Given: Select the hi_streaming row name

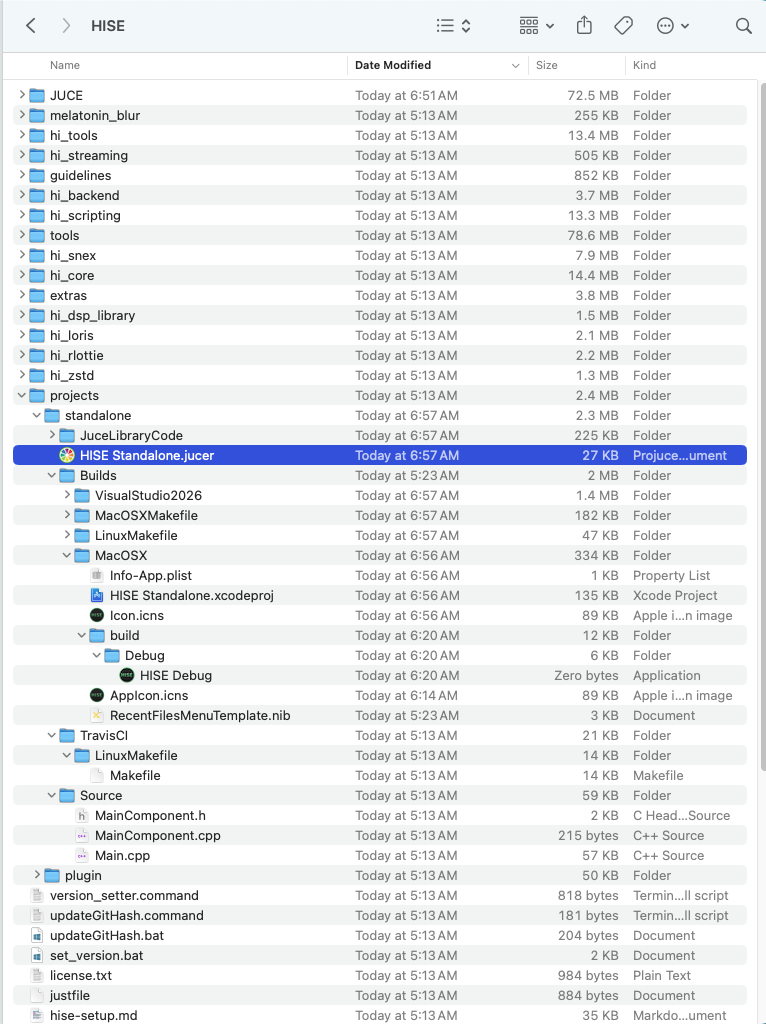Looking at the screenshot, I should 89,155.
